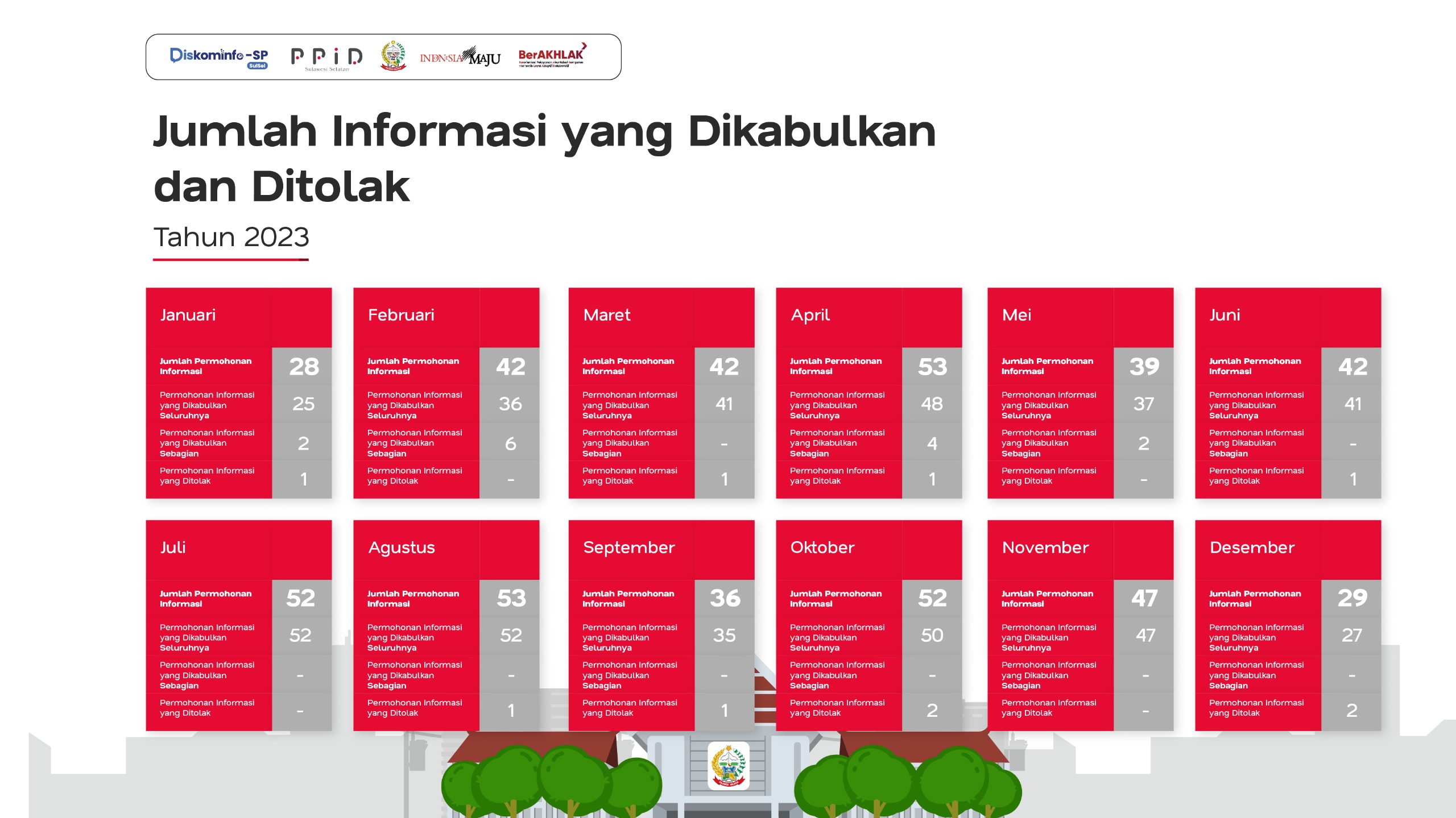Click 'Permohonan Informasi yang Ditolak' in Mei
This screenshot has height=818, width=1456.
tap(1048, 476)
